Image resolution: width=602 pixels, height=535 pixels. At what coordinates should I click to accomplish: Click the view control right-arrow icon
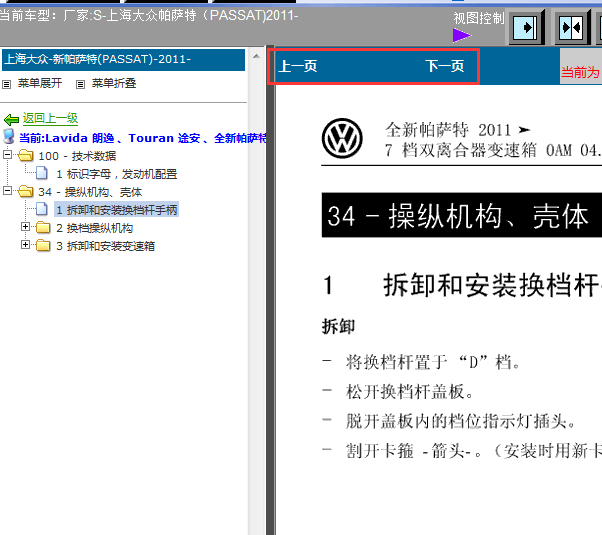click(x=527, y=28)
